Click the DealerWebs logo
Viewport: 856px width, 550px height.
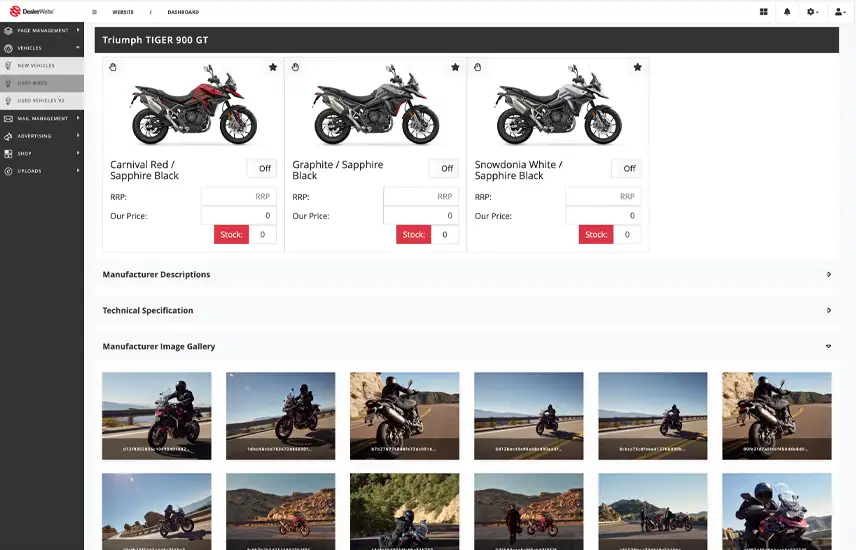(x=32, y=11)
